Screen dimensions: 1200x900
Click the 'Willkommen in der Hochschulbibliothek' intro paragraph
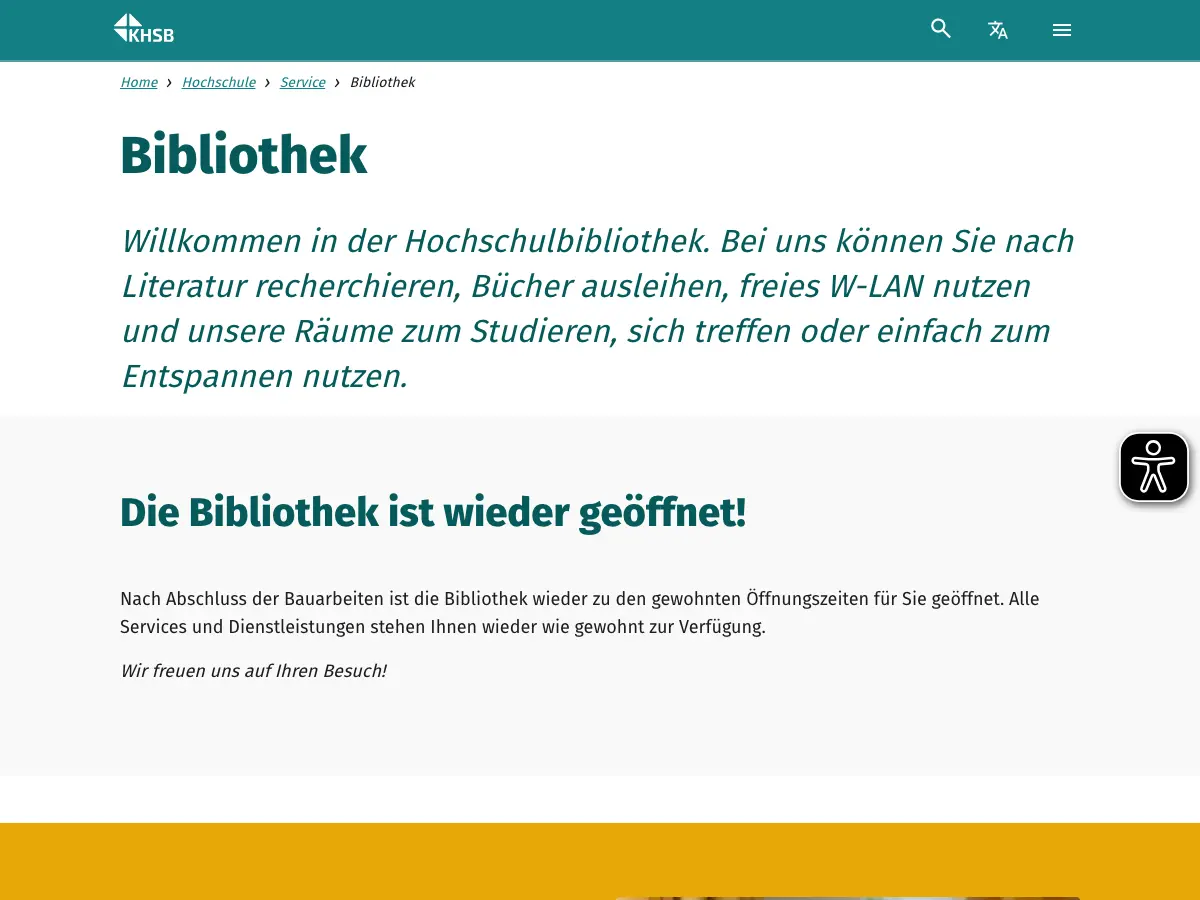pos(598,309)
